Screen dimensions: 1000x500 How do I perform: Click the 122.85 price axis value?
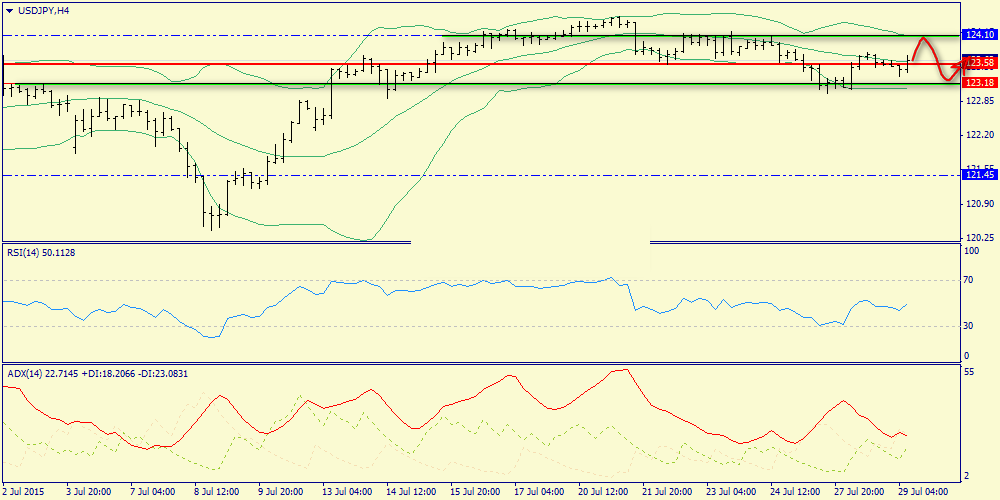click(980, 101)
